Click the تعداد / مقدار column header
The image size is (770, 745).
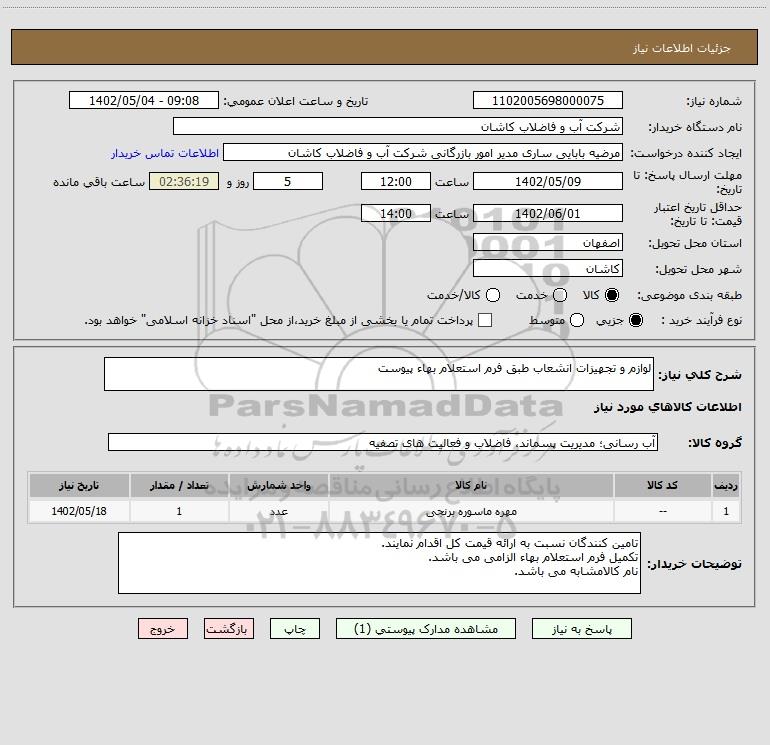[x=179, y=486]
